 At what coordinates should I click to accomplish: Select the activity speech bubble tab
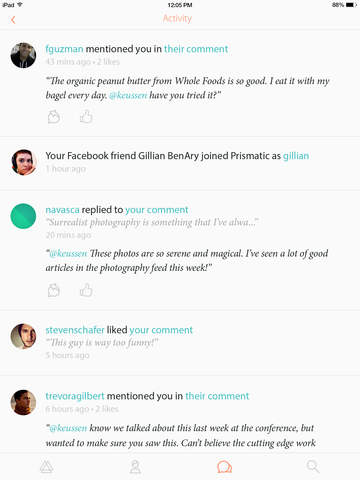[224, 467]
